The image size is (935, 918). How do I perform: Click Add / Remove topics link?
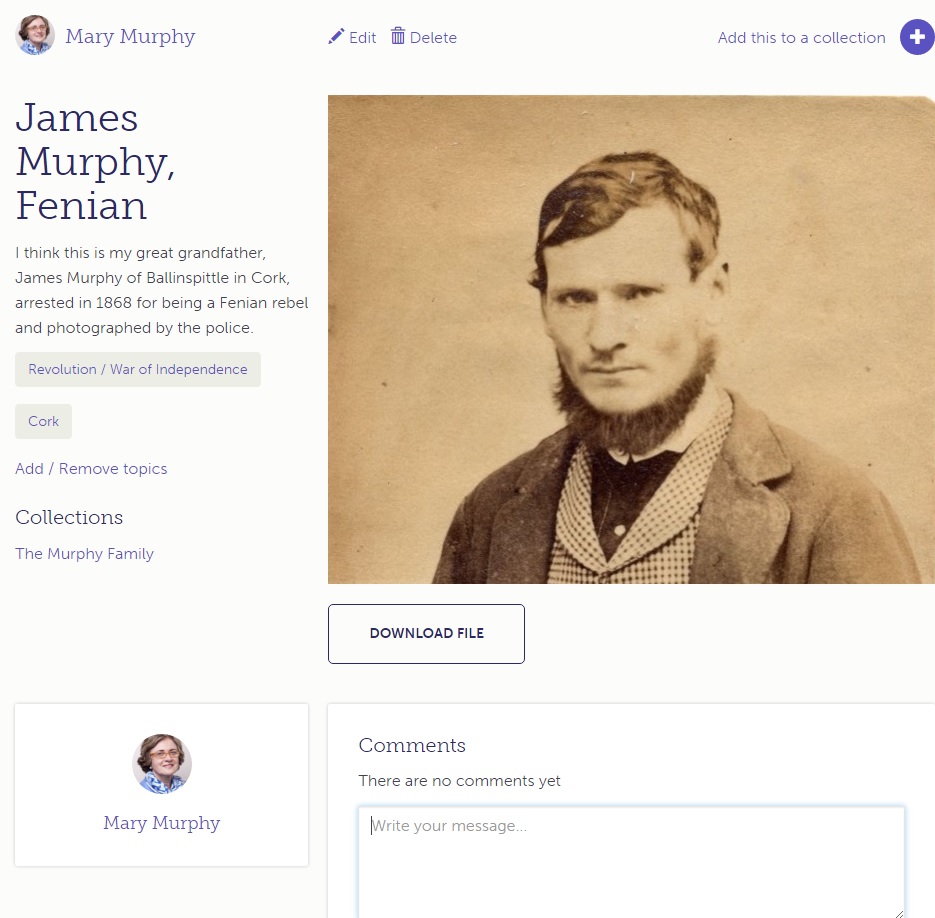(x=91, y=469)
